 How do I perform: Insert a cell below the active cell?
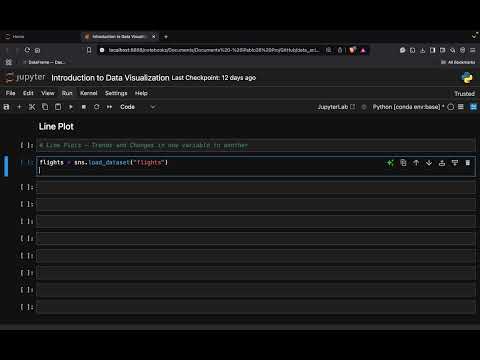[455, 163]
